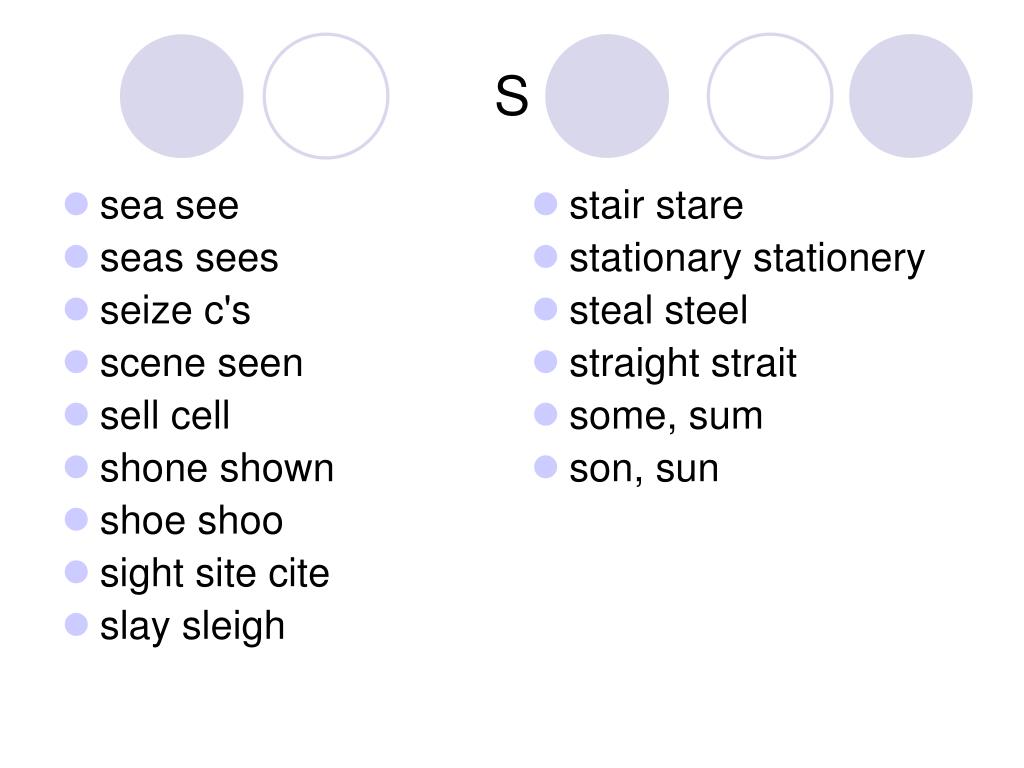Click the filled lavender circle at far left

(x=182, y=96)
